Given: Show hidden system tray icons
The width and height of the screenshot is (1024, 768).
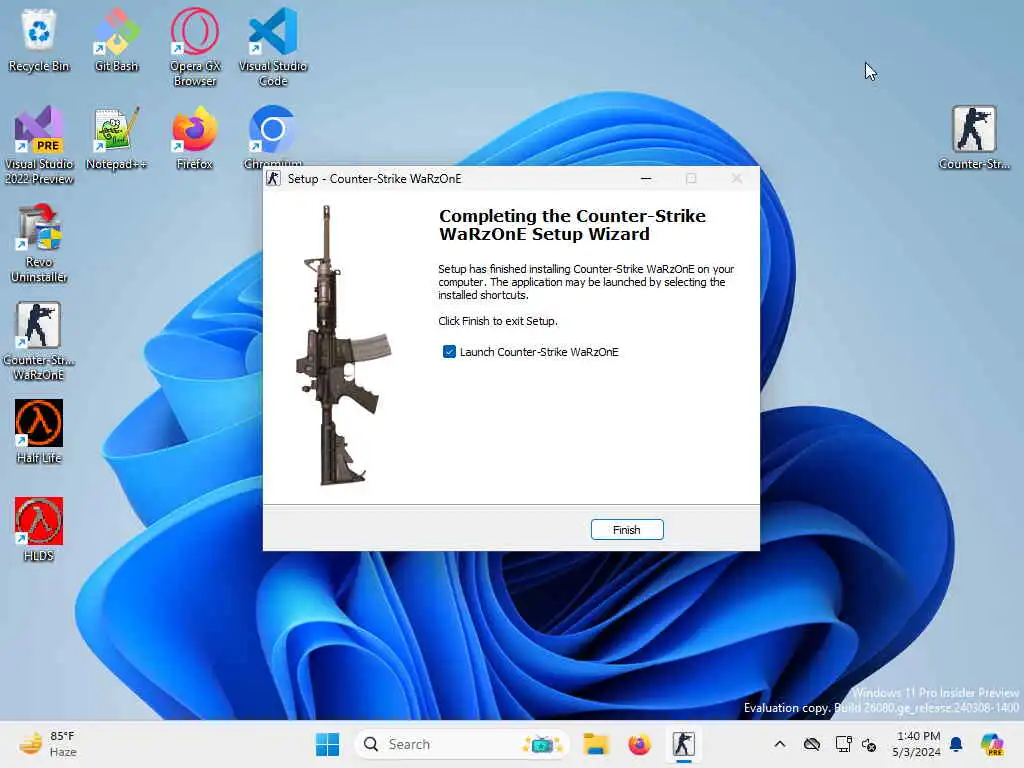Looking at the screenshot, I should [780, 744].
